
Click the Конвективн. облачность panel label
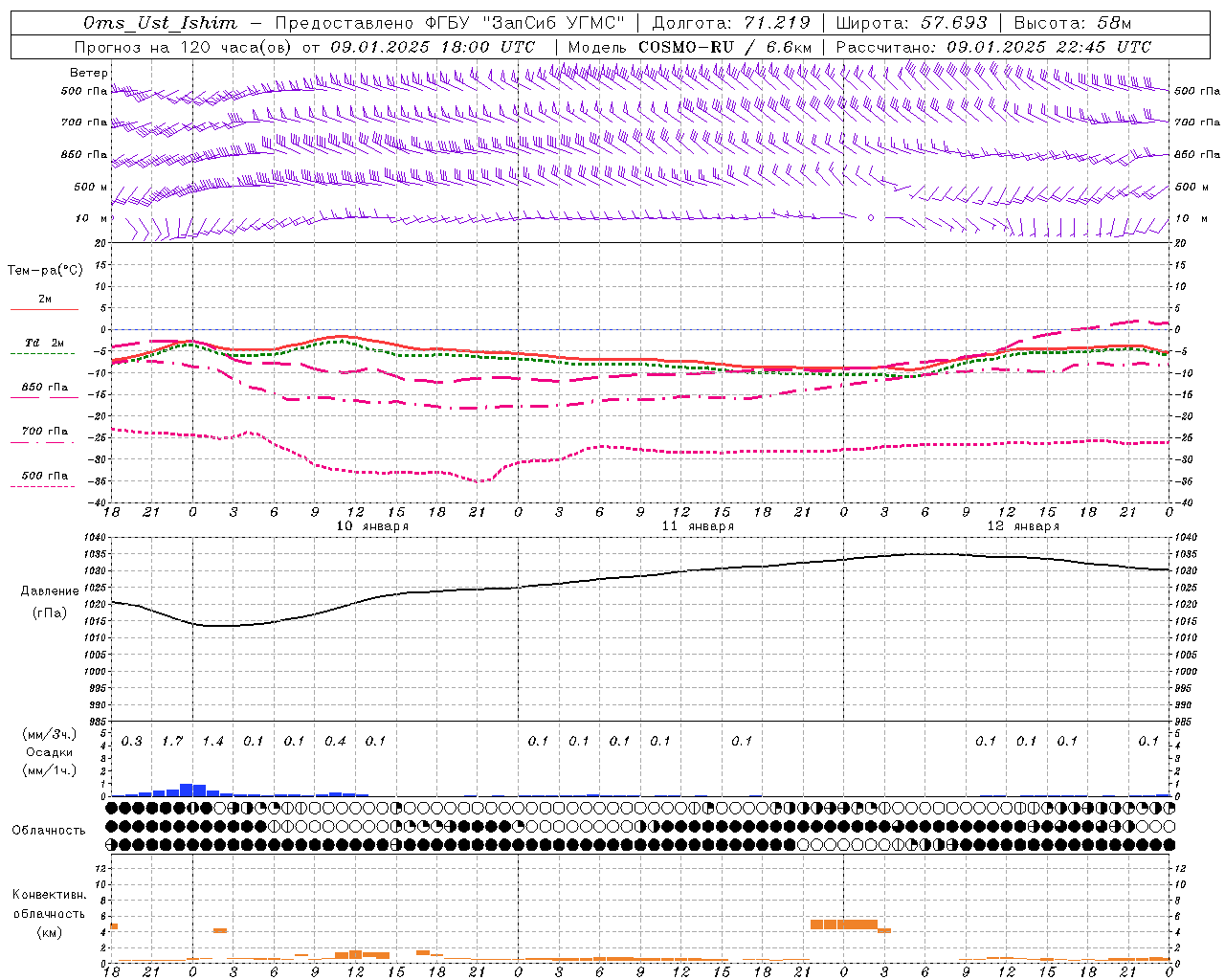(49, 904)
